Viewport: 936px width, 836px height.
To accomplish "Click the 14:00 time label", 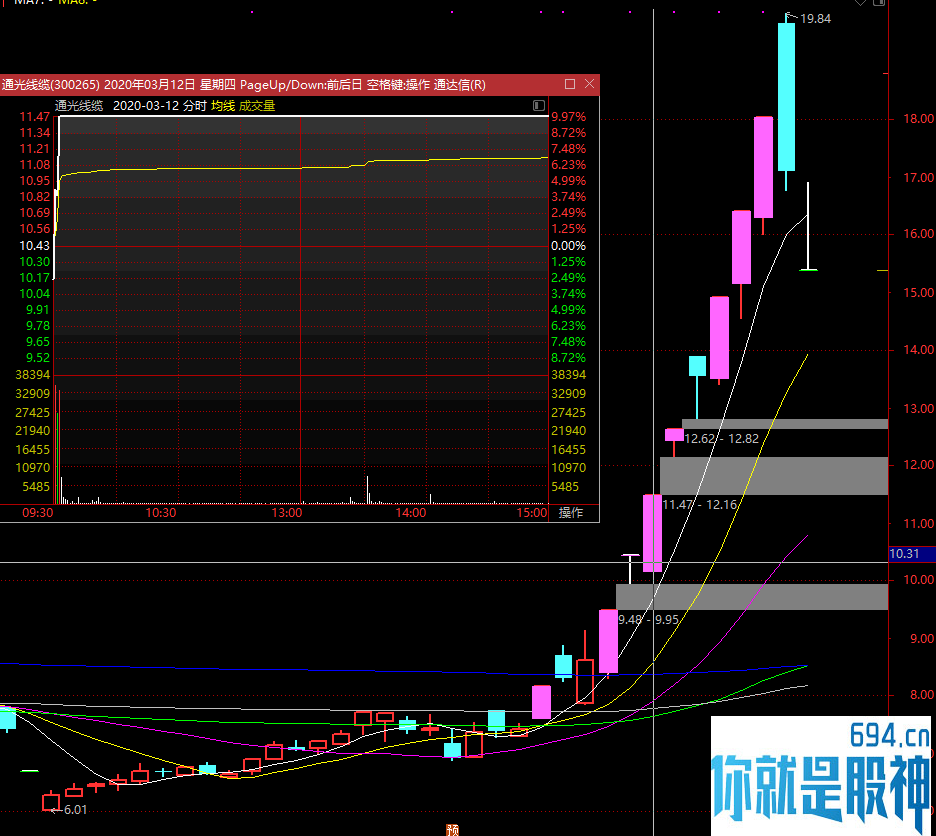I will (411, 512).
